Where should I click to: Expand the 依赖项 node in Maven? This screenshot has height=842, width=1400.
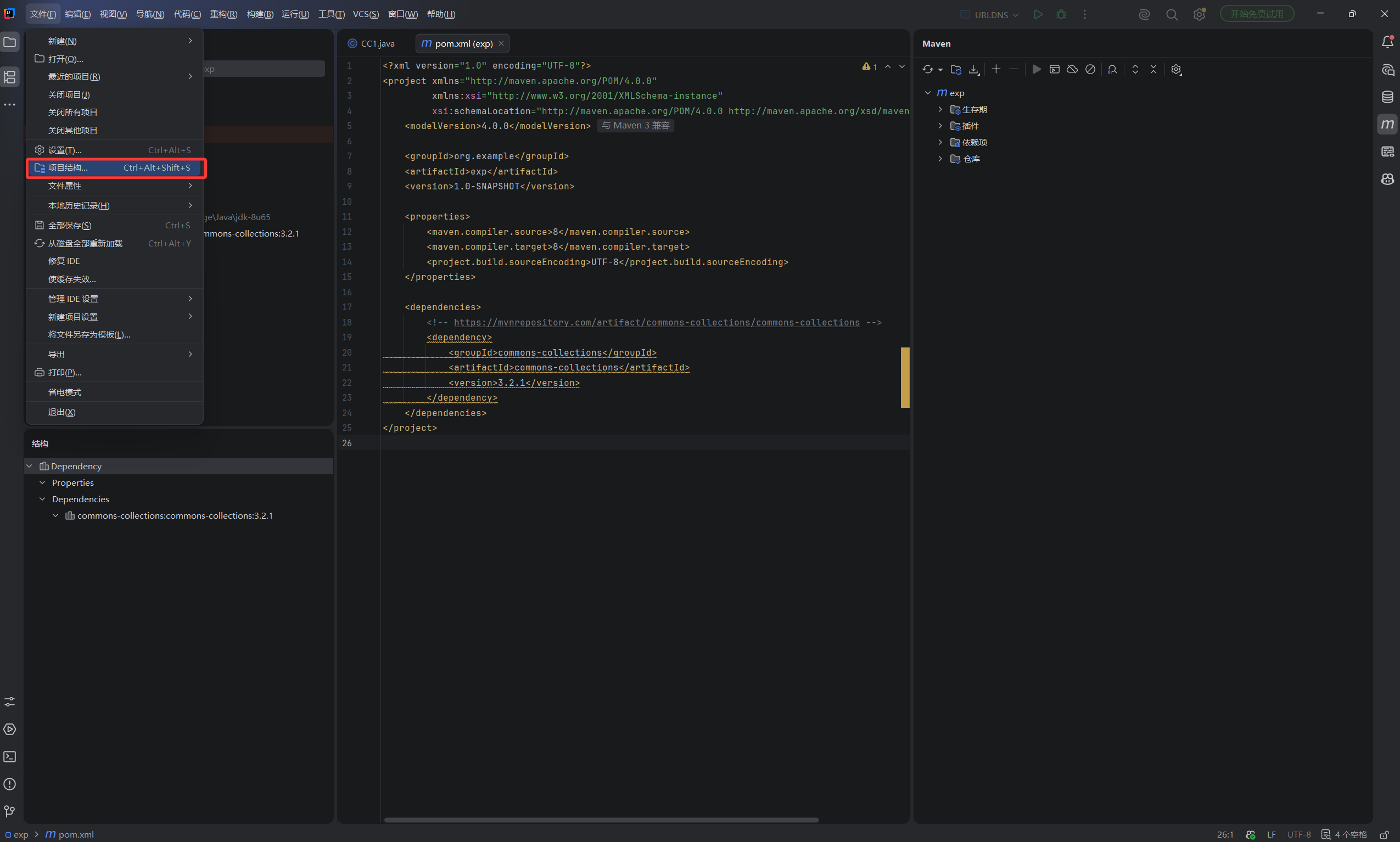click(x=940, y=142)
